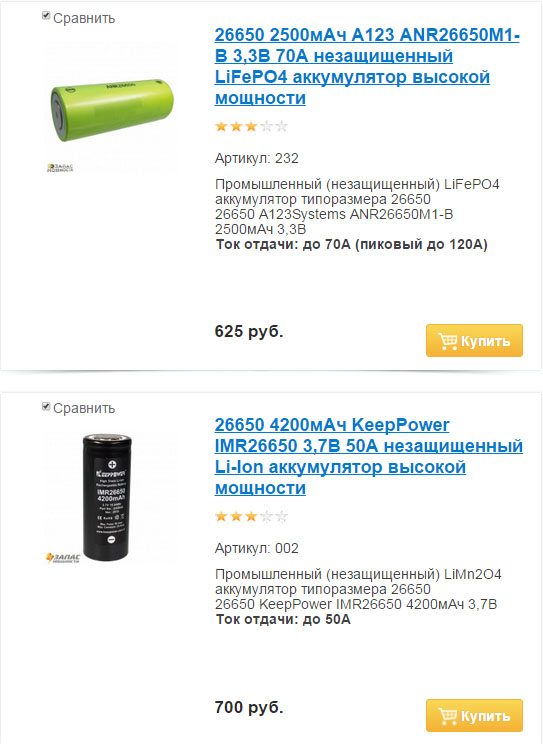
Task: Click Купить button for the 700 руб. item
Action: pos(474,715)
